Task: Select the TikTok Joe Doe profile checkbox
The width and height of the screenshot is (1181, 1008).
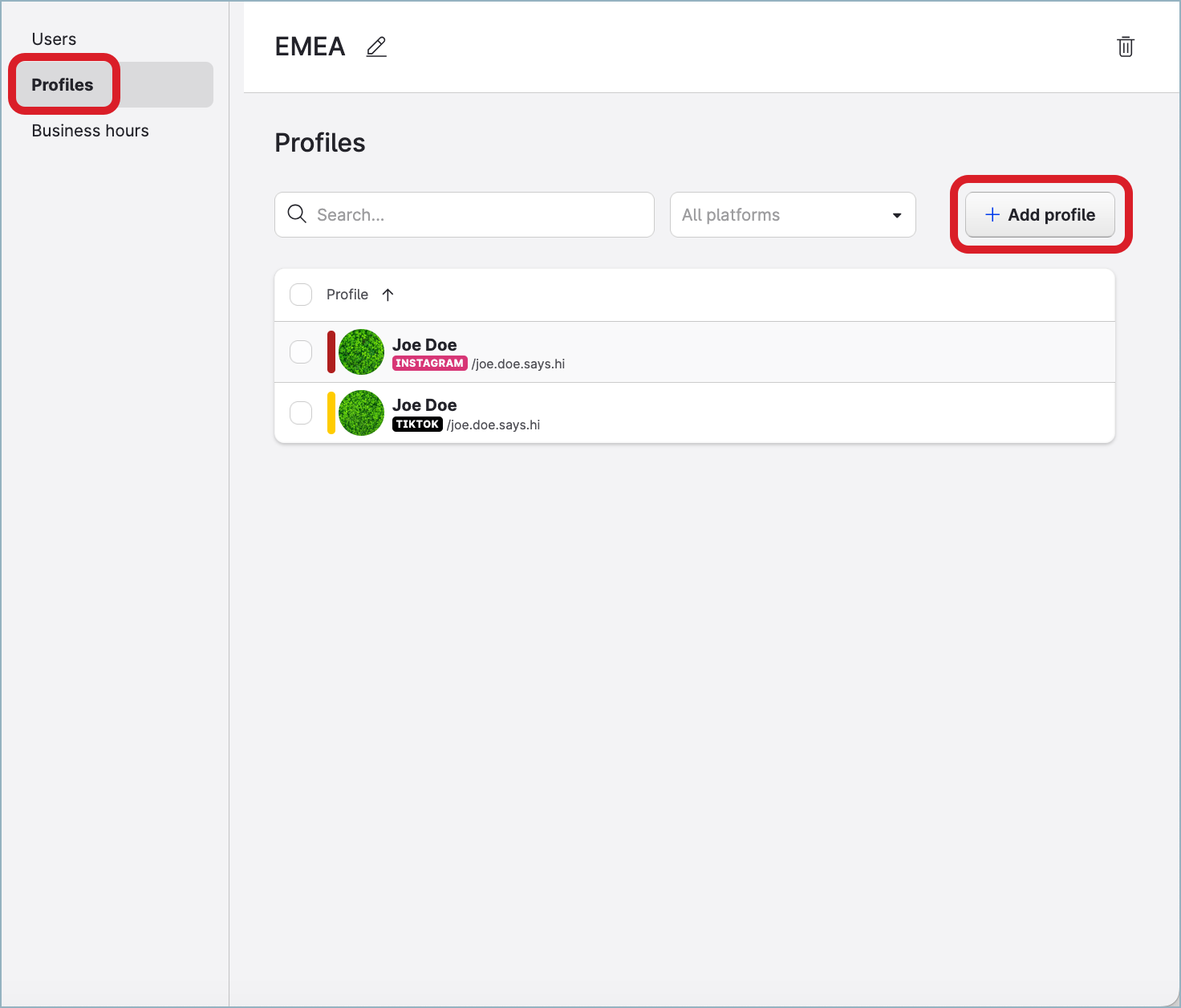Action: (x=301, y=413)
